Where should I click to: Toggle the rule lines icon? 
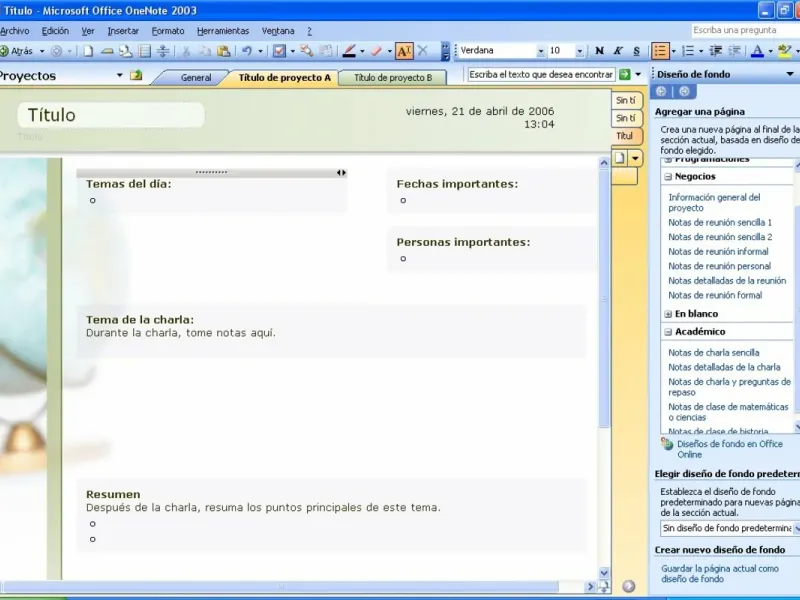point(144,51)
